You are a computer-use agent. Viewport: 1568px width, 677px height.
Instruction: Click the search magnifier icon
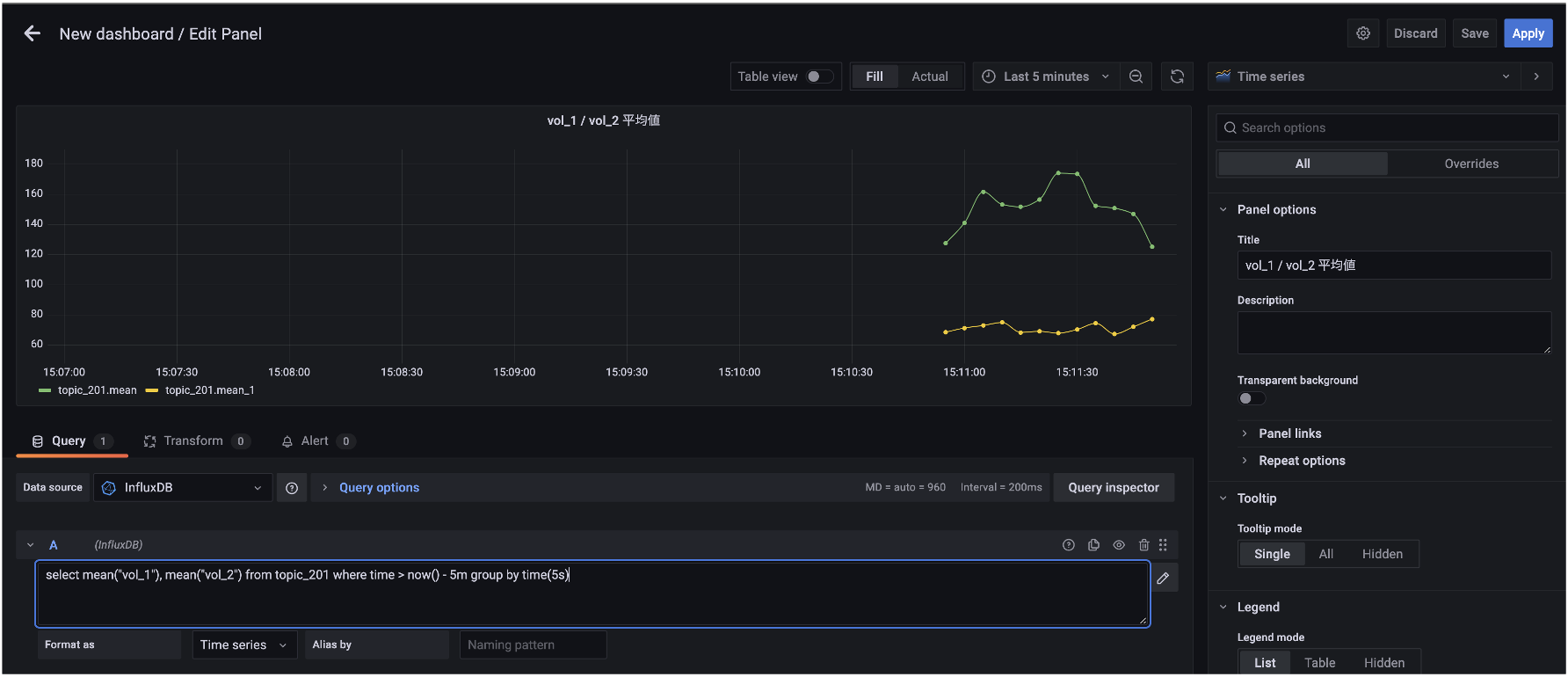[x=1230, y=127]
